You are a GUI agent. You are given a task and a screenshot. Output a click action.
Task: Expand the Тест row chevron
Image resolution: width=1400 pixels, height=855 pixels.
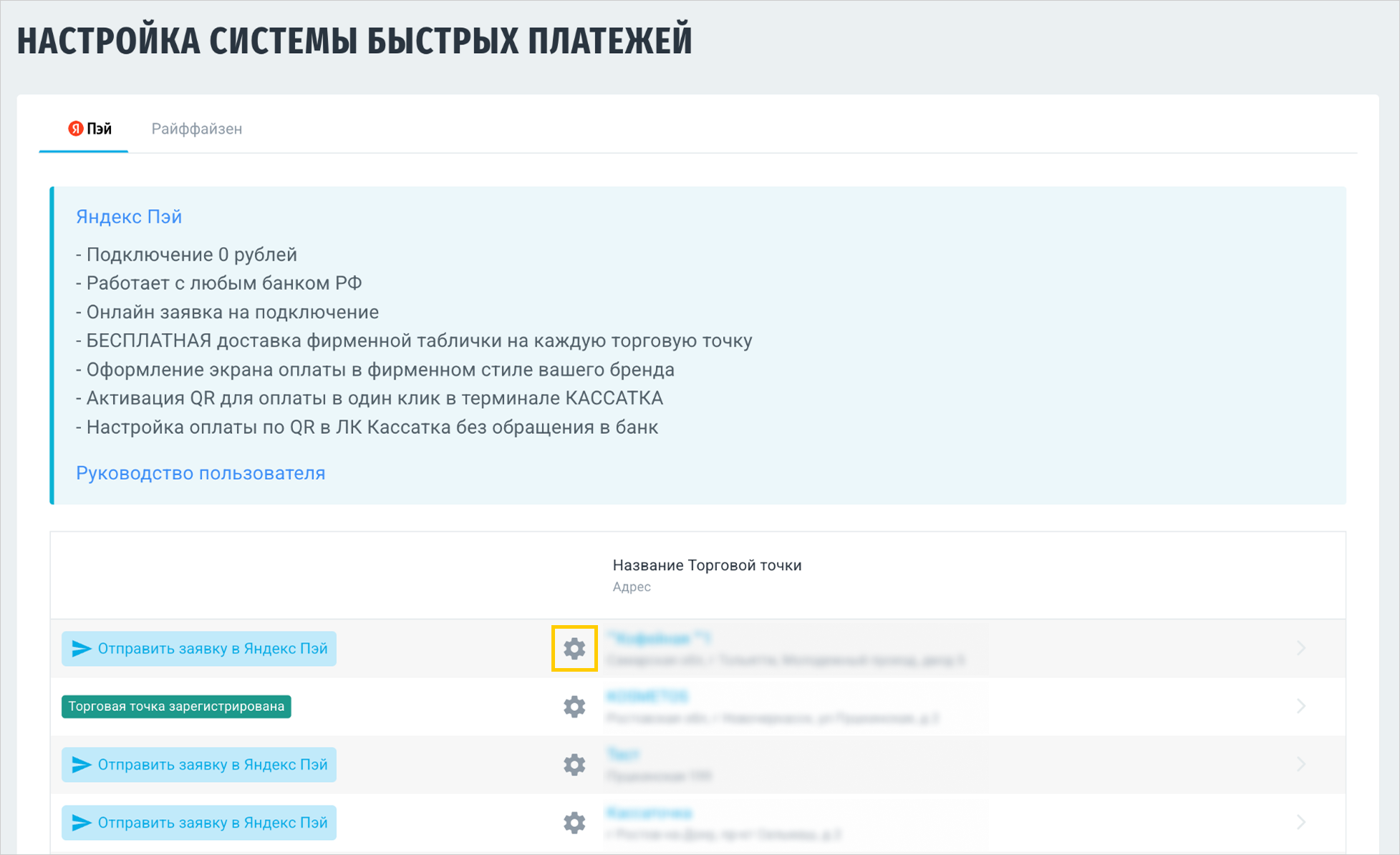pos(1301,765)
